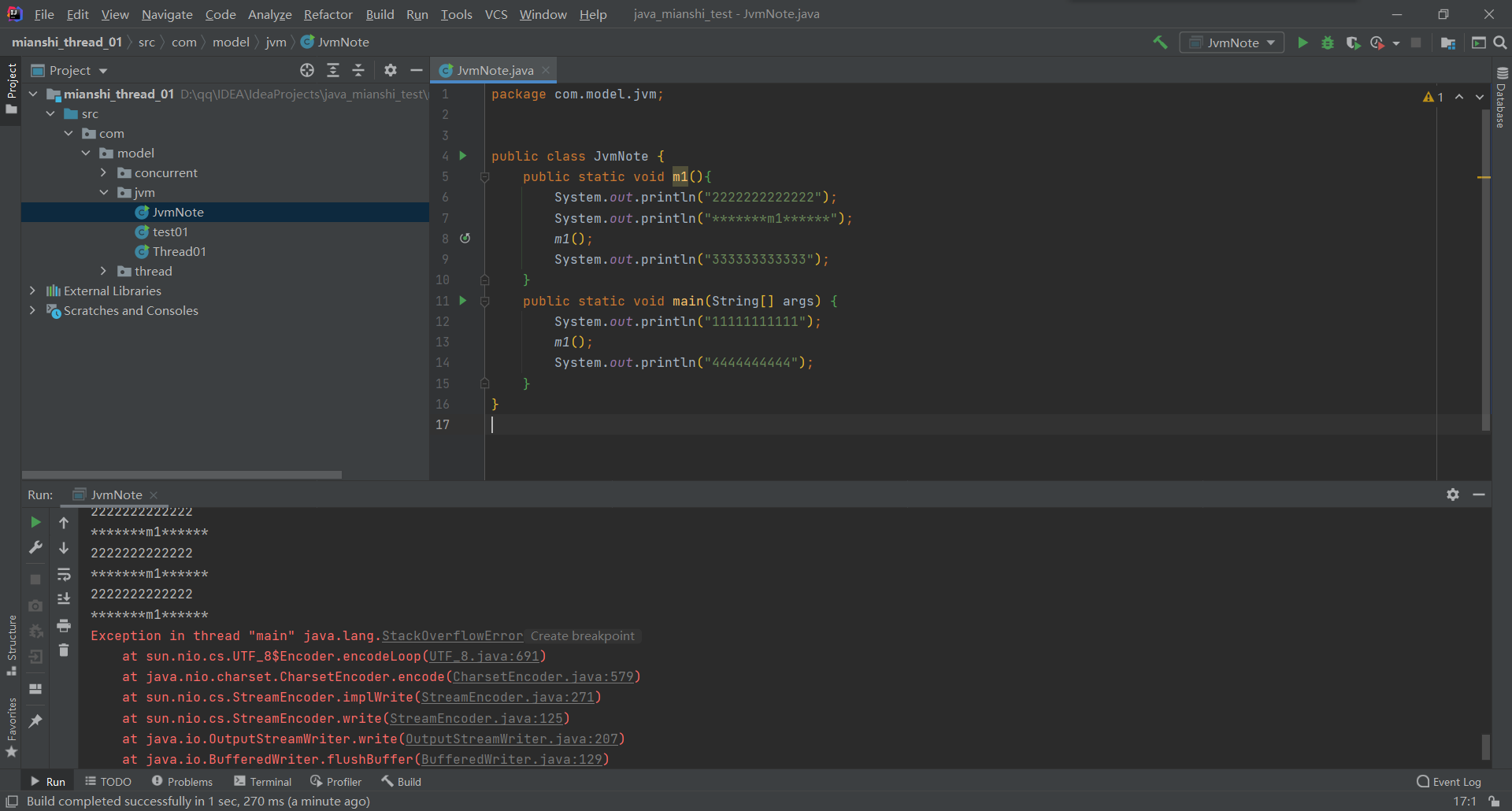Open Run panel settings gear
The height and width of the screenshot is (811, 1512).
(x=1453, y=494)
